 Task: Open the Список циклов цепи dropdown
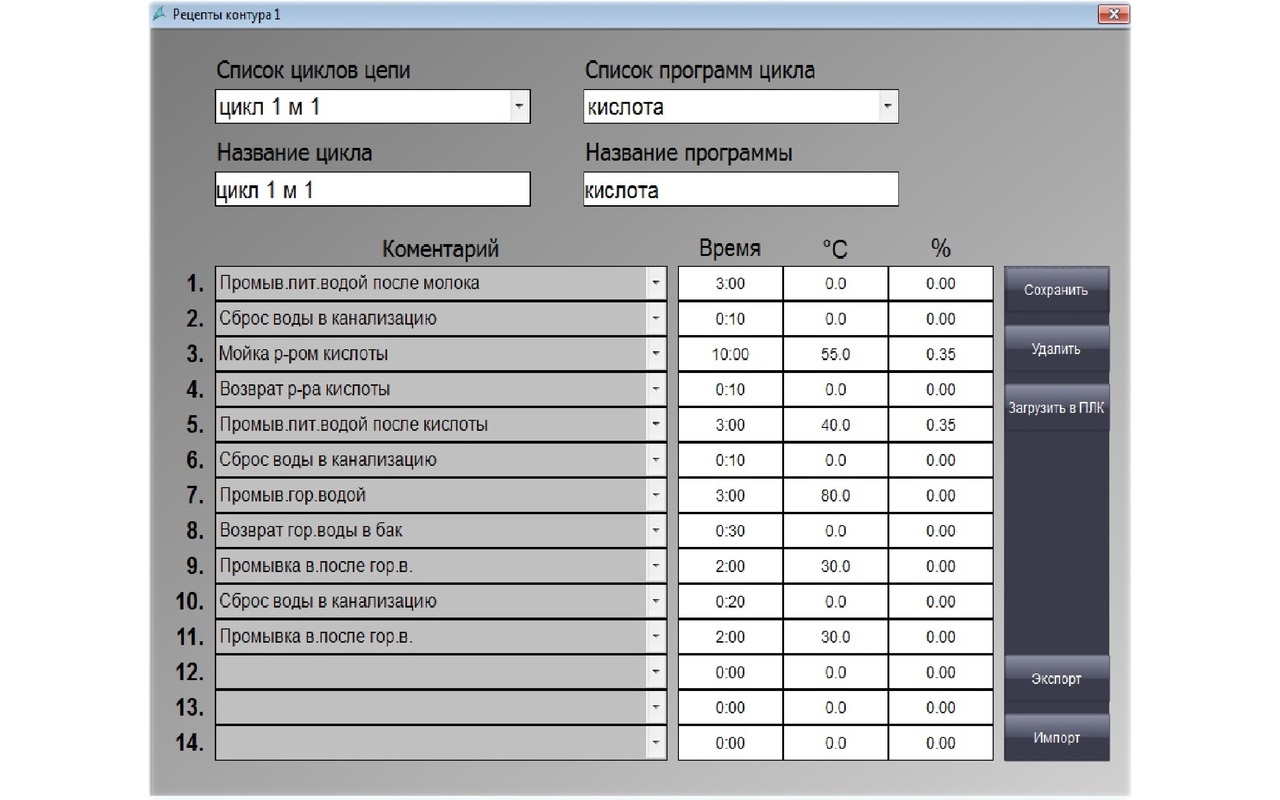[x=518, y=107]
